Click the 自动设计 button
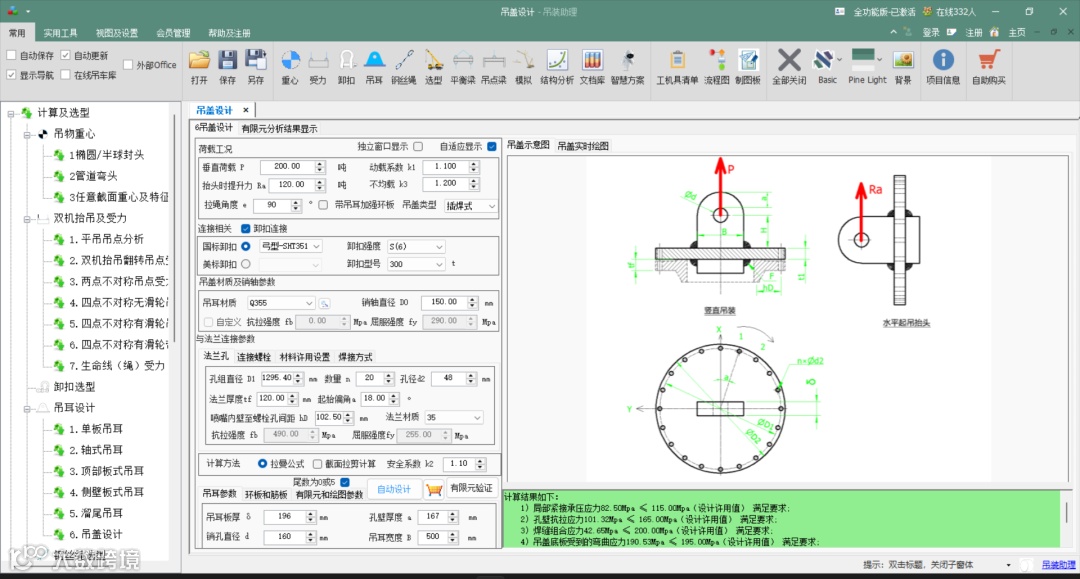This screenshot has height=579, width=1080. (x=394, y=489)
